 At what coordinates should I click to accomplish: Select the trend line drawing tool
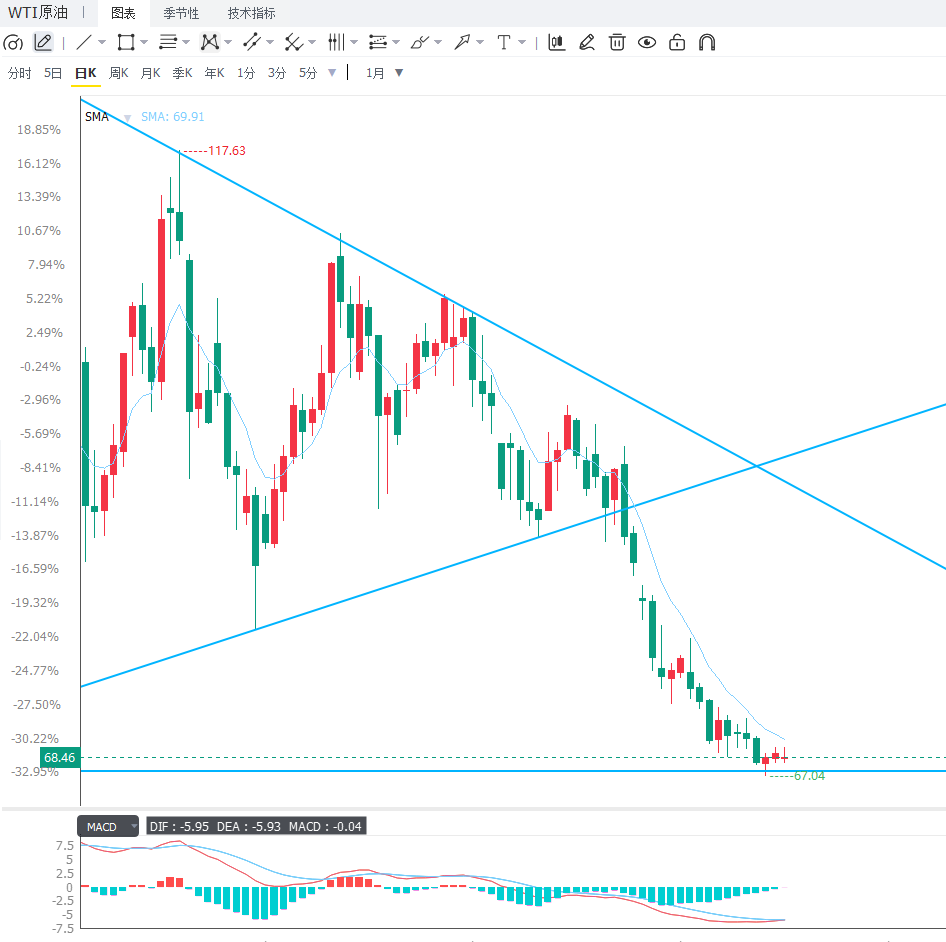(x=84, y=42)
